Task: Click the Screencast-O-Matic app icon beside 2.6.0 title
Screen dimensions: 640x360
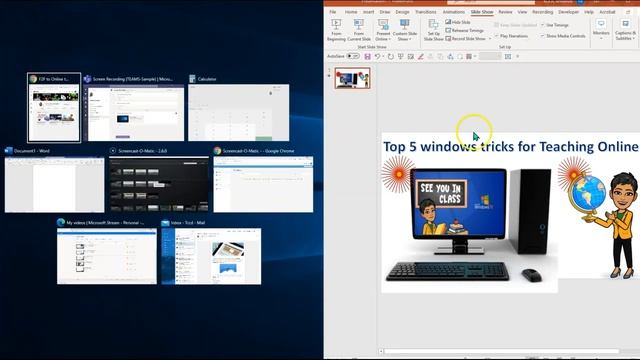Action: (x=113, y=151)
